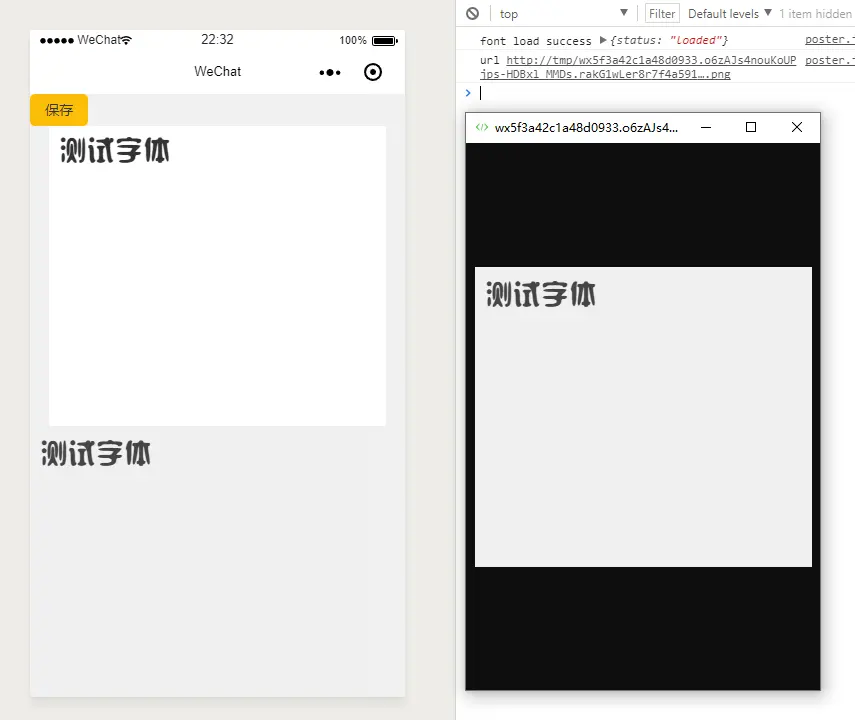855x720 pixels.
Task: Open mini-program menu via the "..." capsule icon
Action: point(329,72)
